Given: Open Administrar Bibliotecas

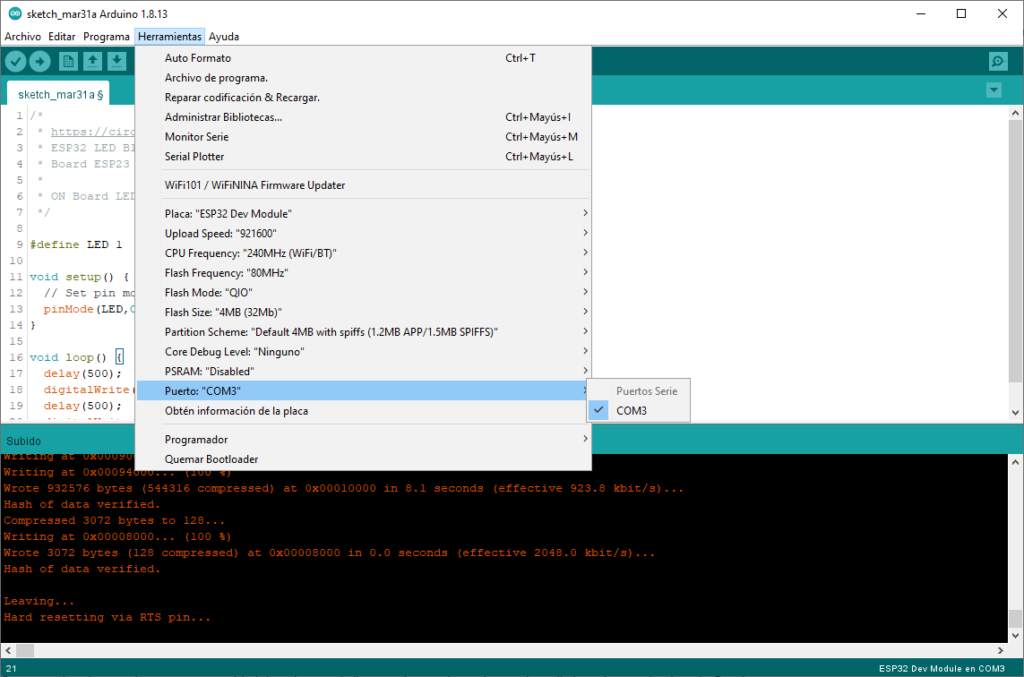Looking at the screenshot, I should coord(364,117).
